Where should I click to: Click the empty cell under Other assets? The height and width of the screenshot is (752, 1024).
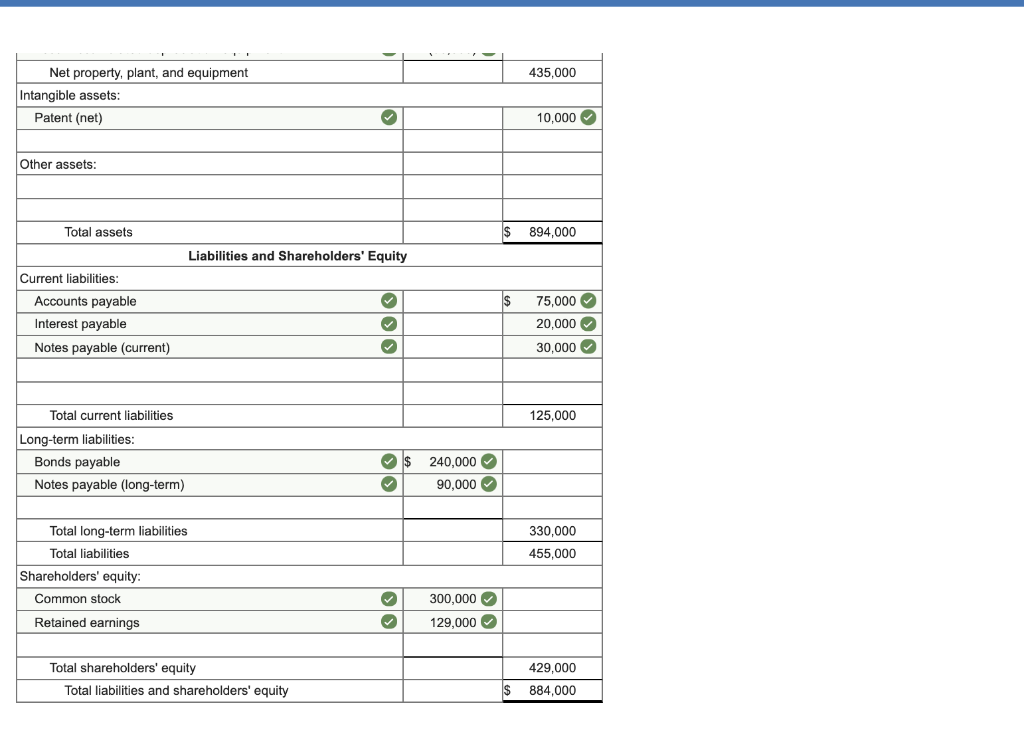pyautogui.click(x=200, y=186)
